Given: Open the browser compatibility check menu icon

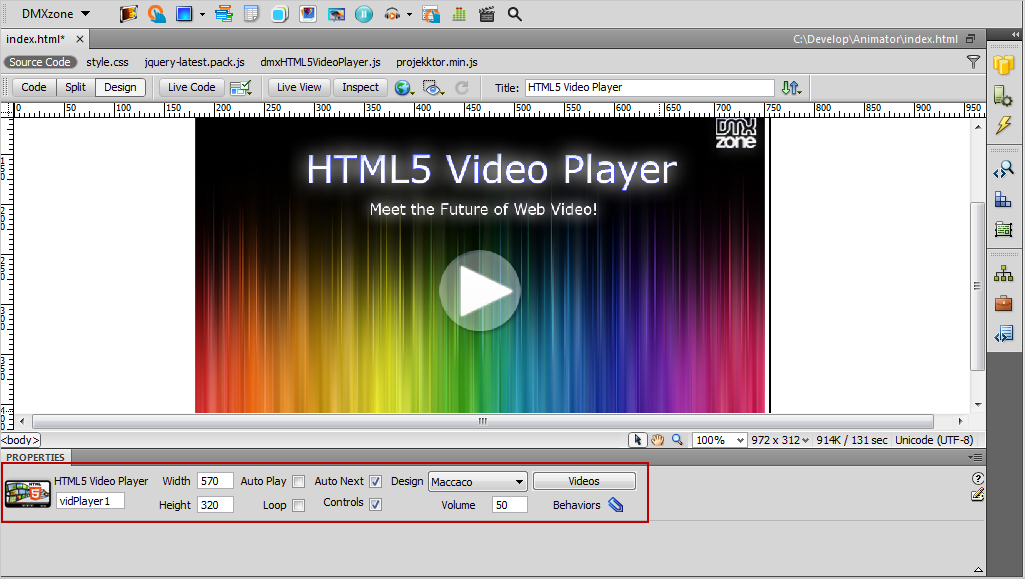Looking at the screenshot, I should 241,88.
